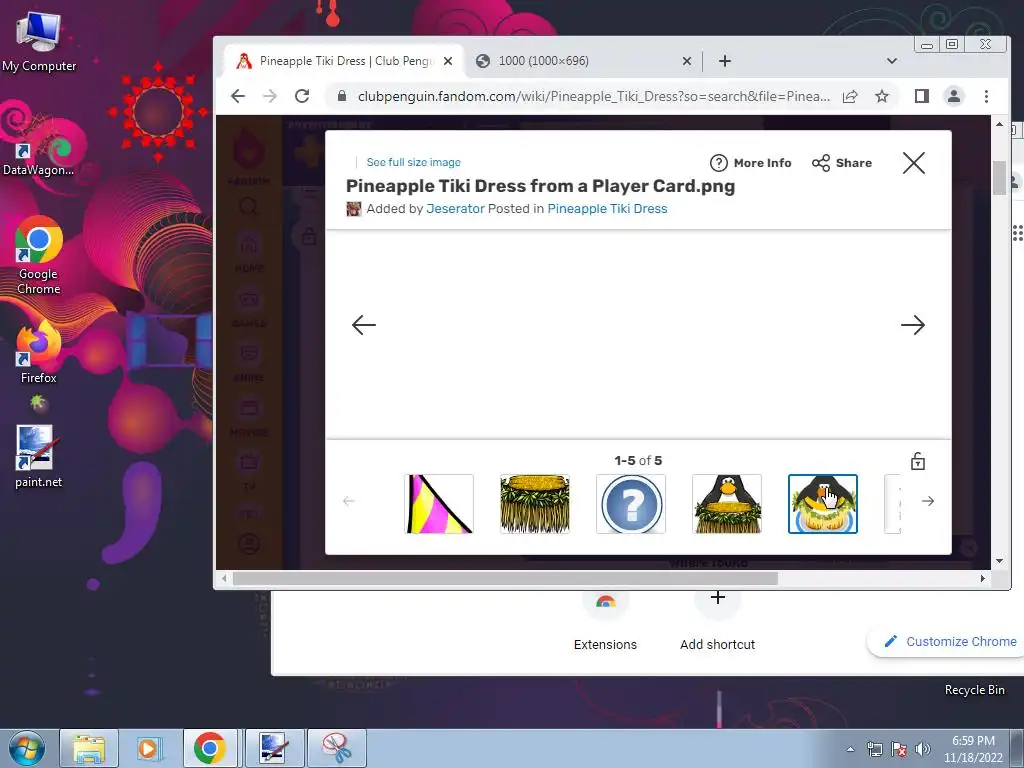Launch Google Chrome from the desktop
The width and height of the screenshot is (1024, 768).
tap(39, 256)
